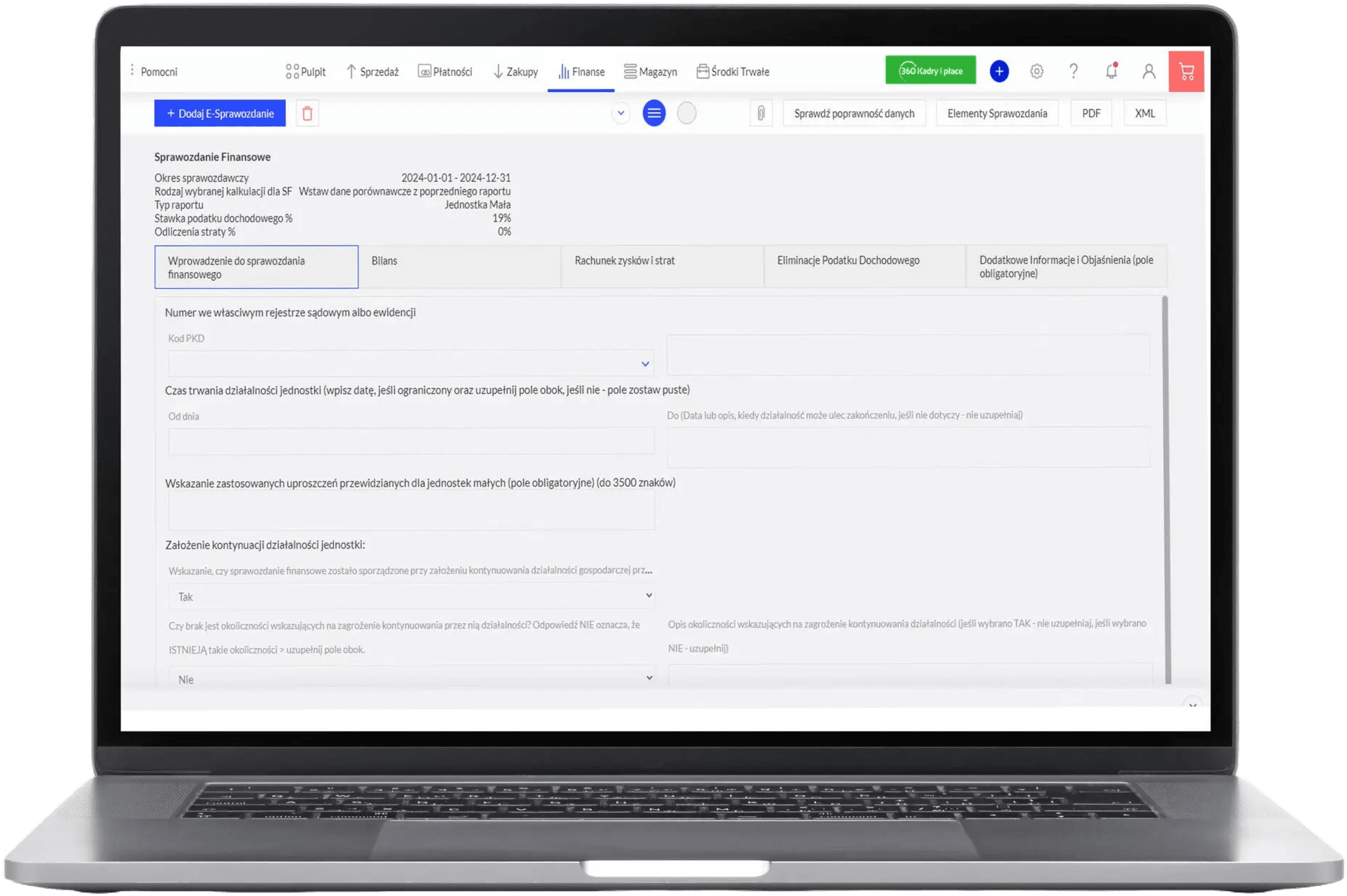1347x896 pixels.
Task: Expand the Kod PKD dropdown
Action: 411,364
